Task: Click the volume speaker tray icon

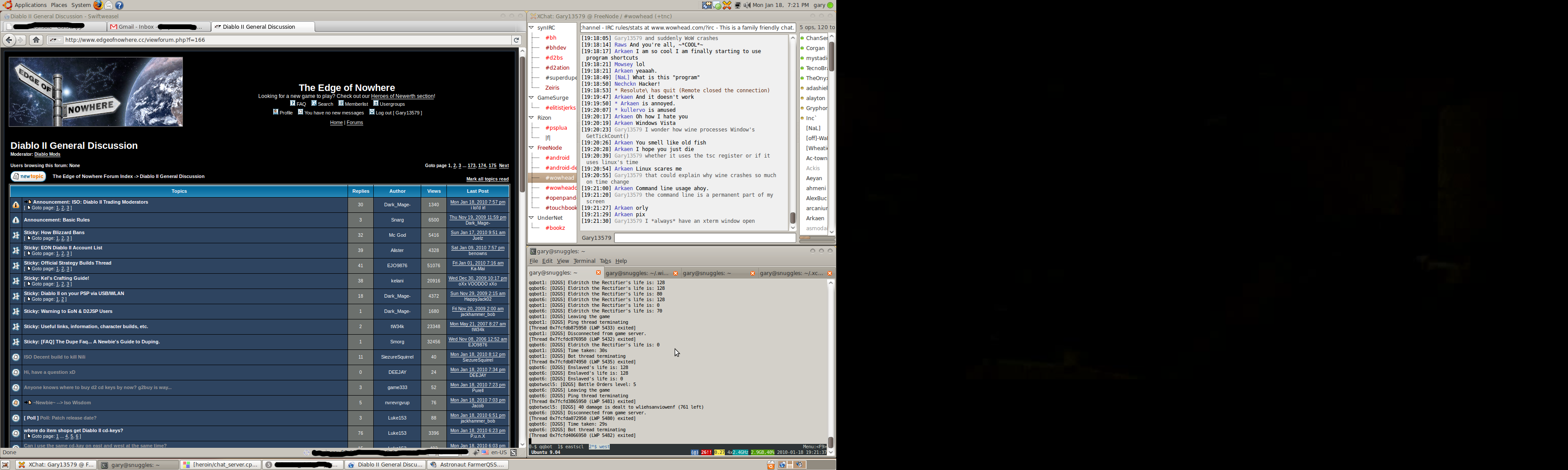Action: point(747,5)
